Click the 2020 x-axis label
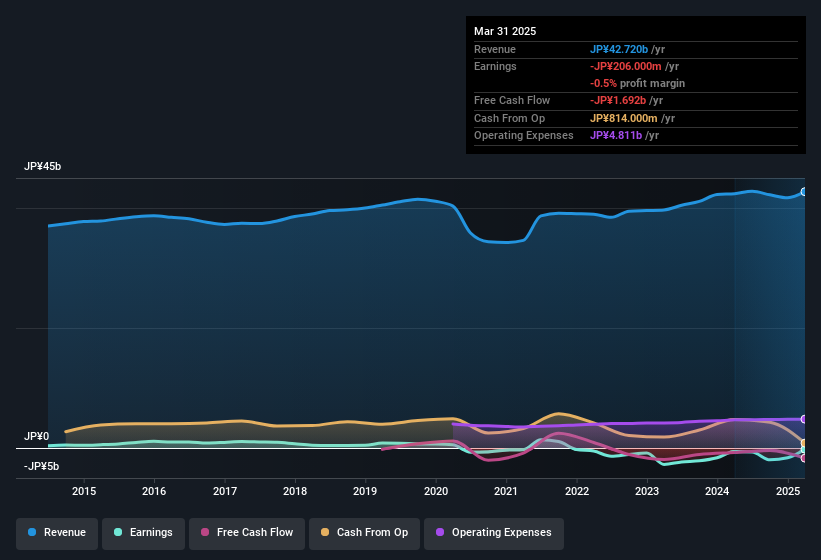 [436, 491]
